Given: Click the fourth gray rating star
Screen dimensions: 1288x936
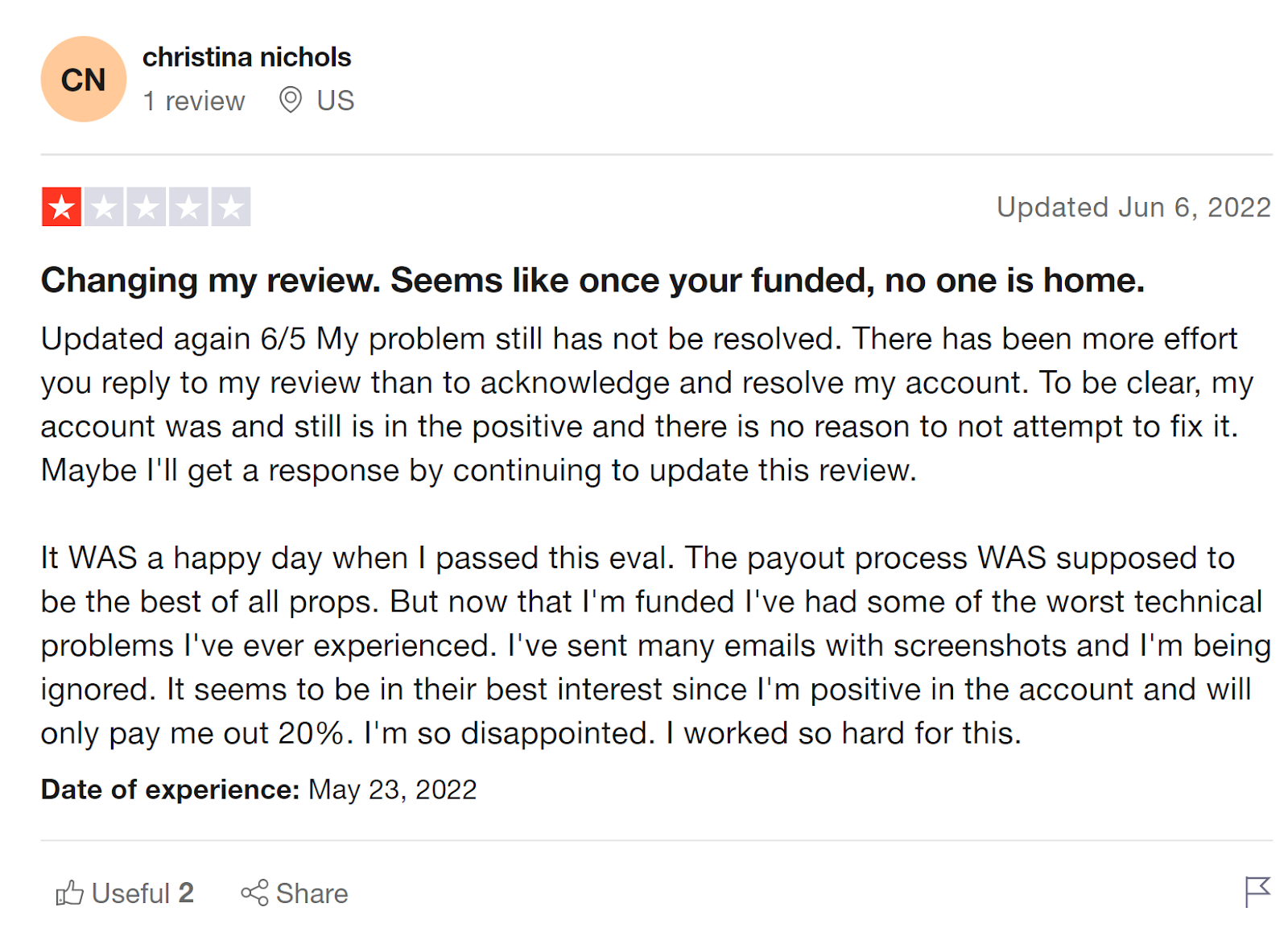Looking at the screenshot, I should click(x=188, y=208).
